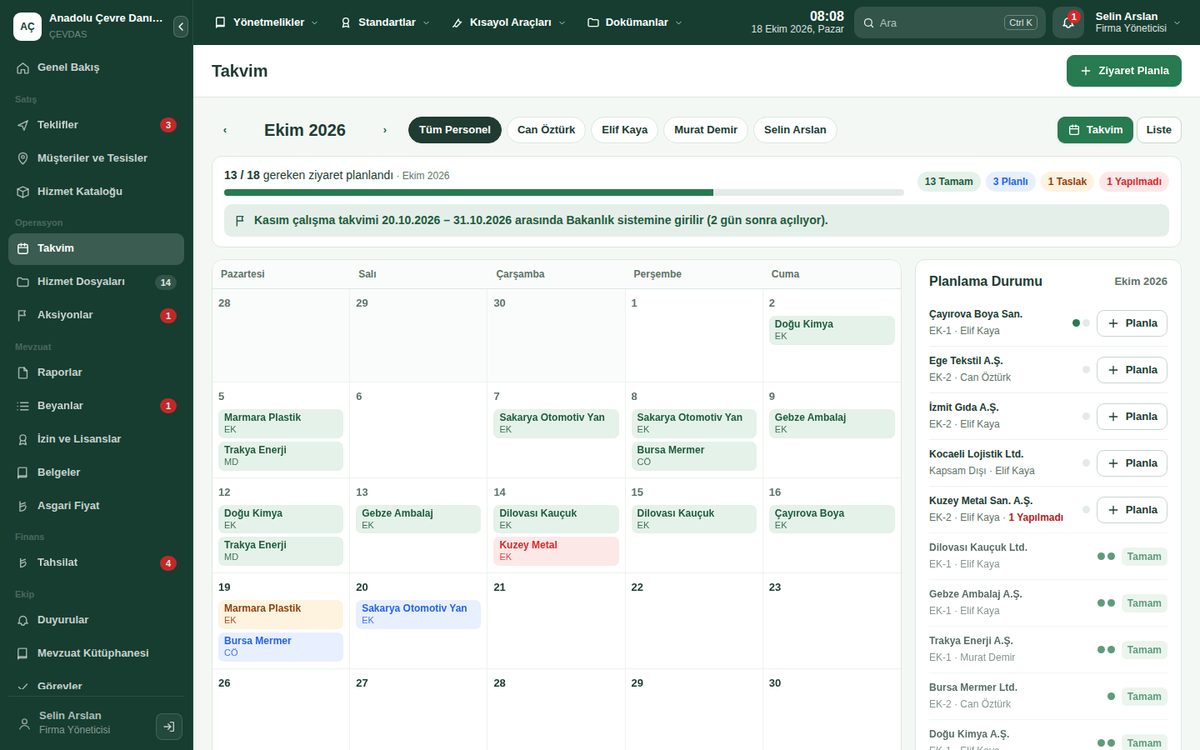Click the Teklifler paper-plane icon

tap(23, 125)
